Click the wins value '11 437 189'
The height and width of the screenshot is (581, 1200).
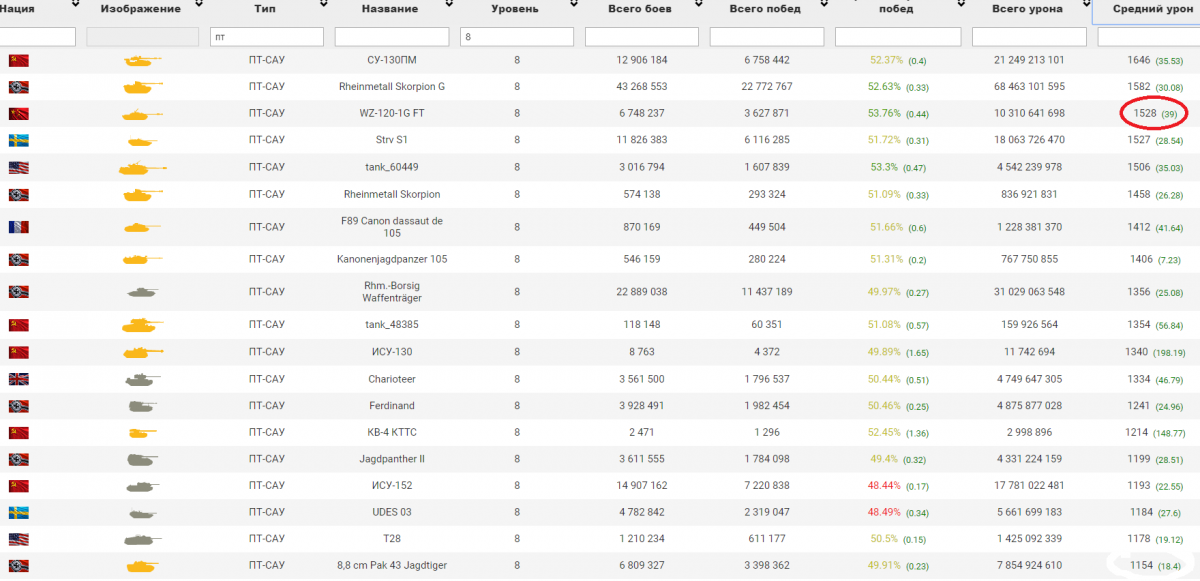(x=767, y=292)
